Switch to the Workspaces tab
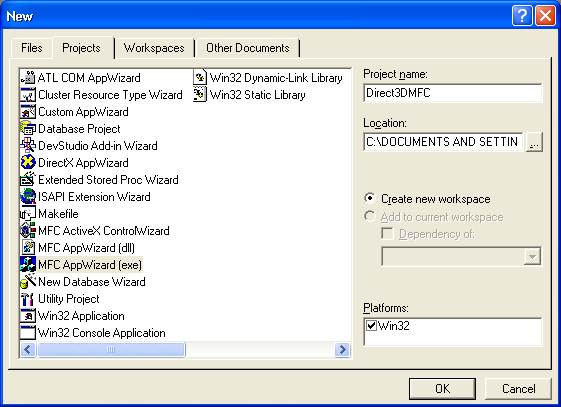561x407 pixels. click(154, 48)
